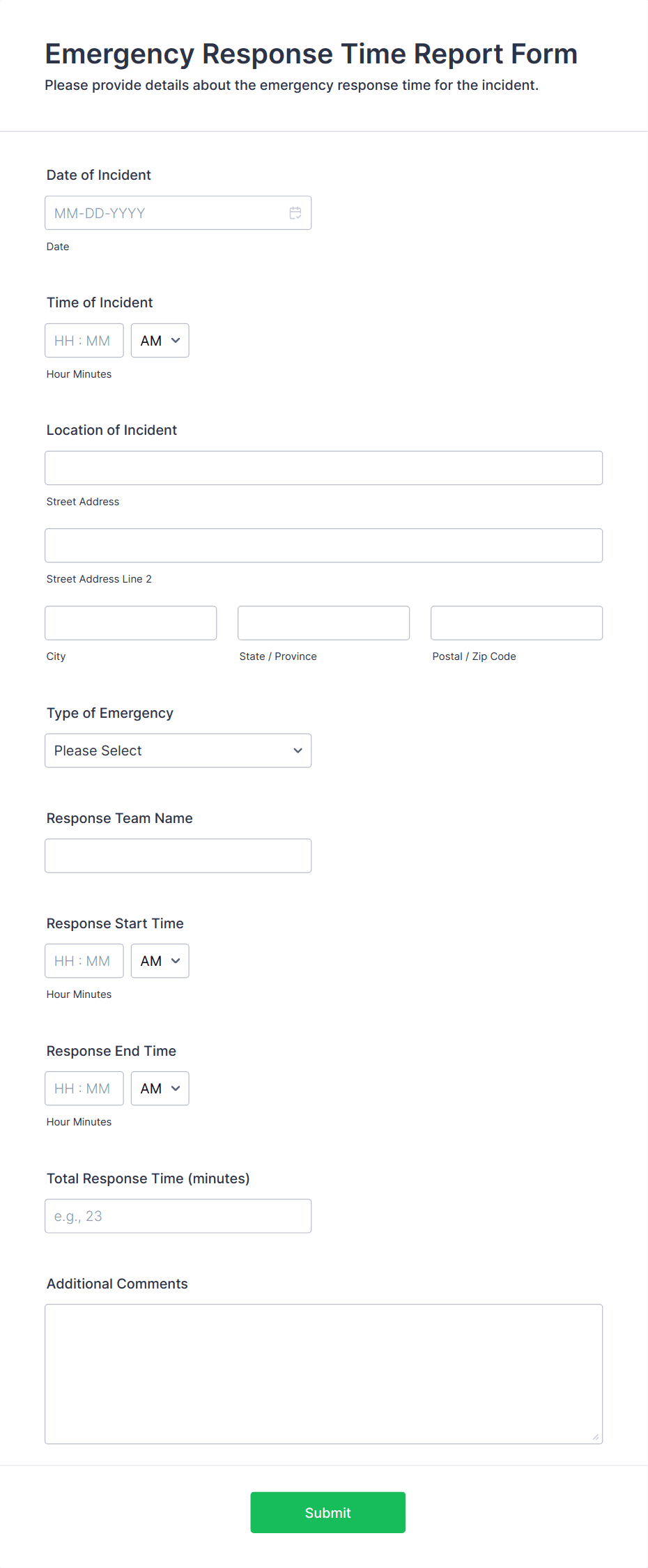Click the Postal / Zip Code field
The width and height of the screenshot is (648, 1568).
pyautogui.click(x=516, y=623)
